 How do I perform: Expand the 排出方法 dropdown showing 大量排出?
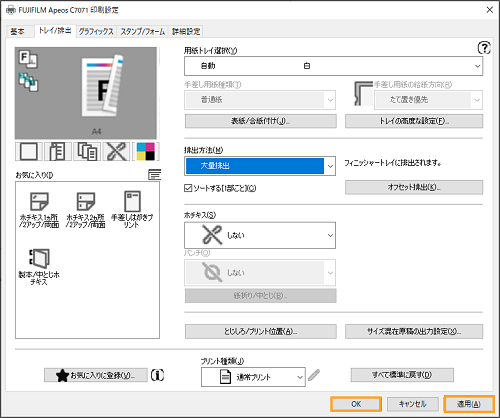[x=260, y=166]
